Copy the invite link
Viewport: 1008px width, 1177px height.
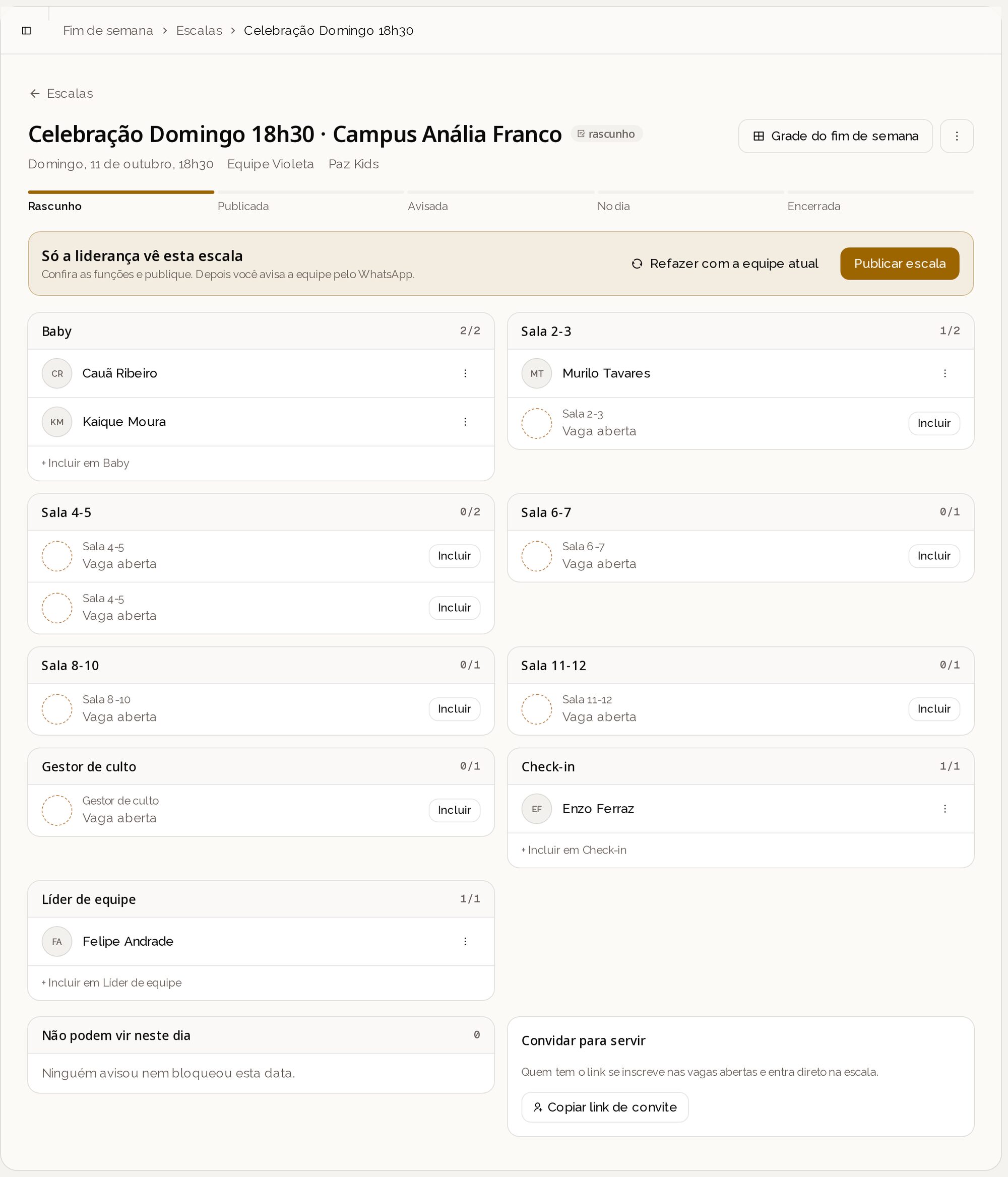pyautogui.click(x=605, y=1106)
